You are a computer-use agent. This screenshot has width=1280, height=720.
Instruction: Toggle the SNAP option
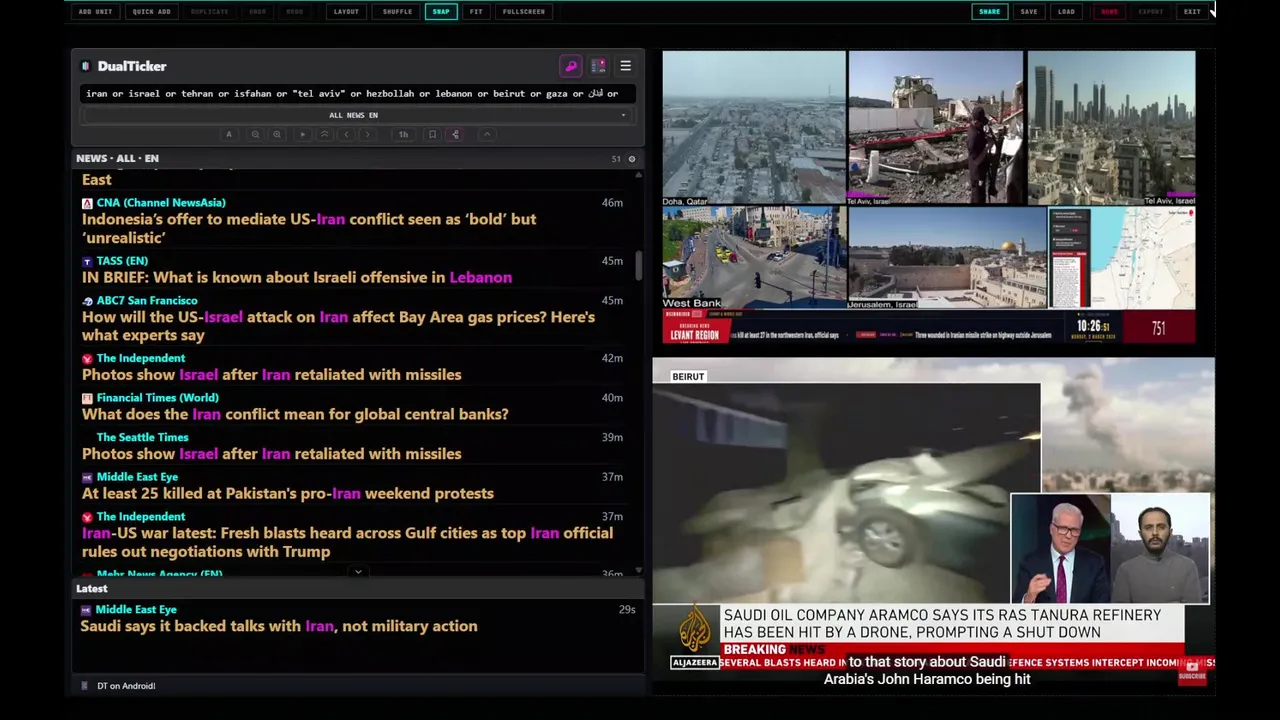pyautogui.click(x=441, y=12)
